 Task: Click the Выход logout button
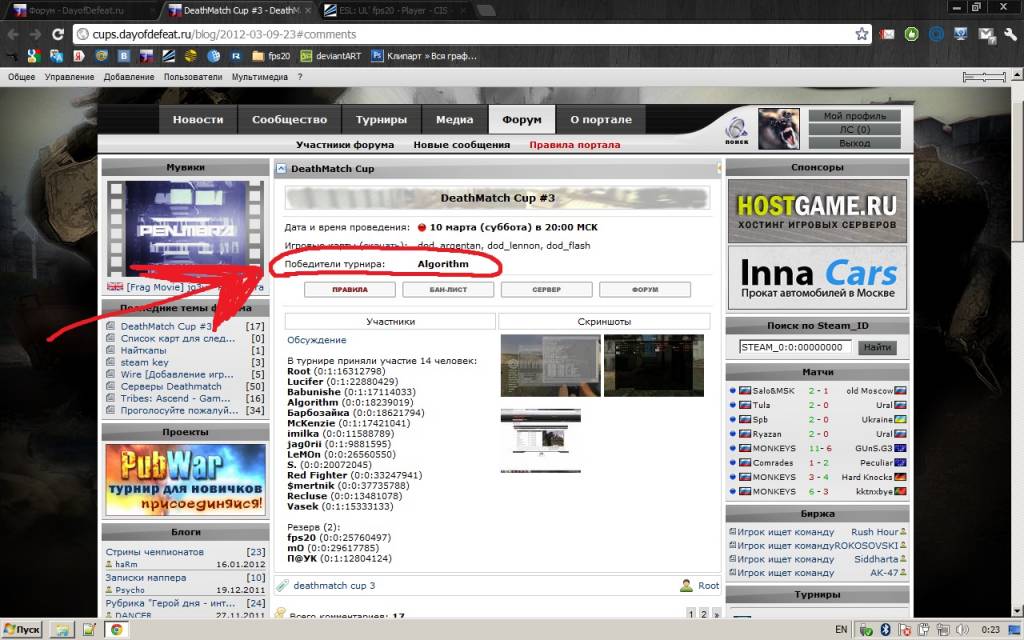tap(854, 143)
